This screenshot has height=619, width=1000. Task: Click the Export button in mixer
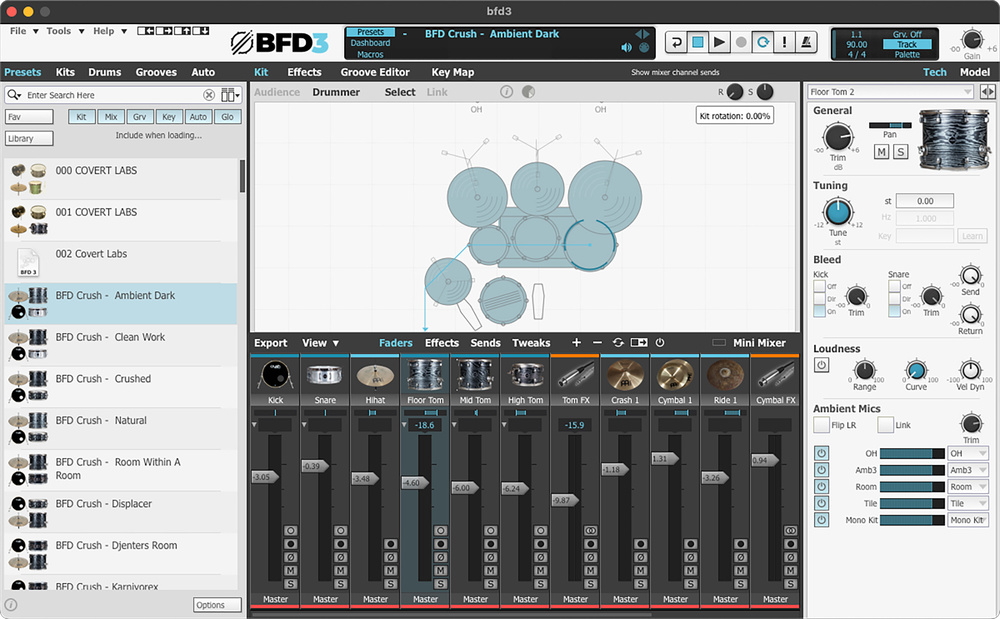pos(271,343)
